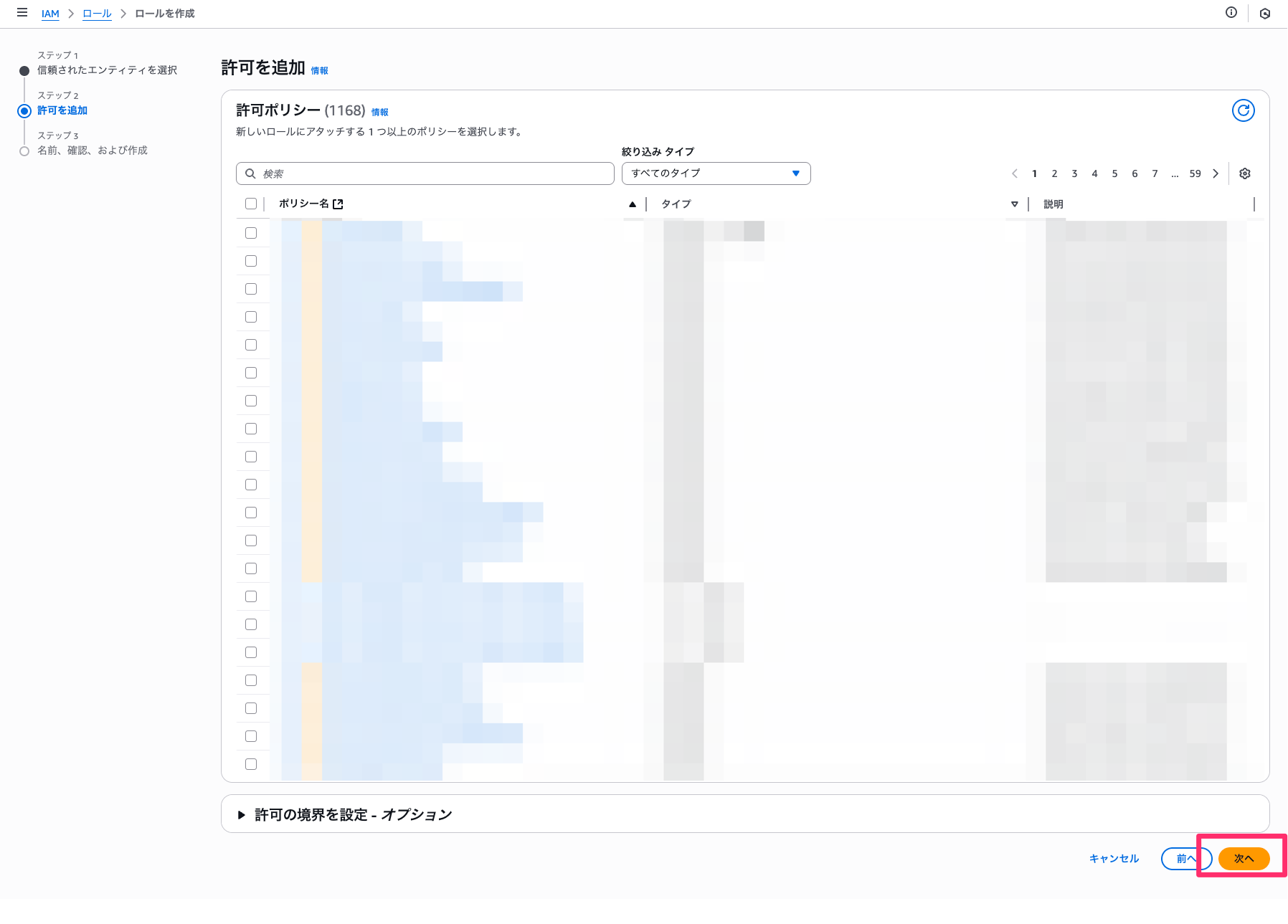Refresh the permission policies list
1288x924 pixels.
pos(1244,110)
